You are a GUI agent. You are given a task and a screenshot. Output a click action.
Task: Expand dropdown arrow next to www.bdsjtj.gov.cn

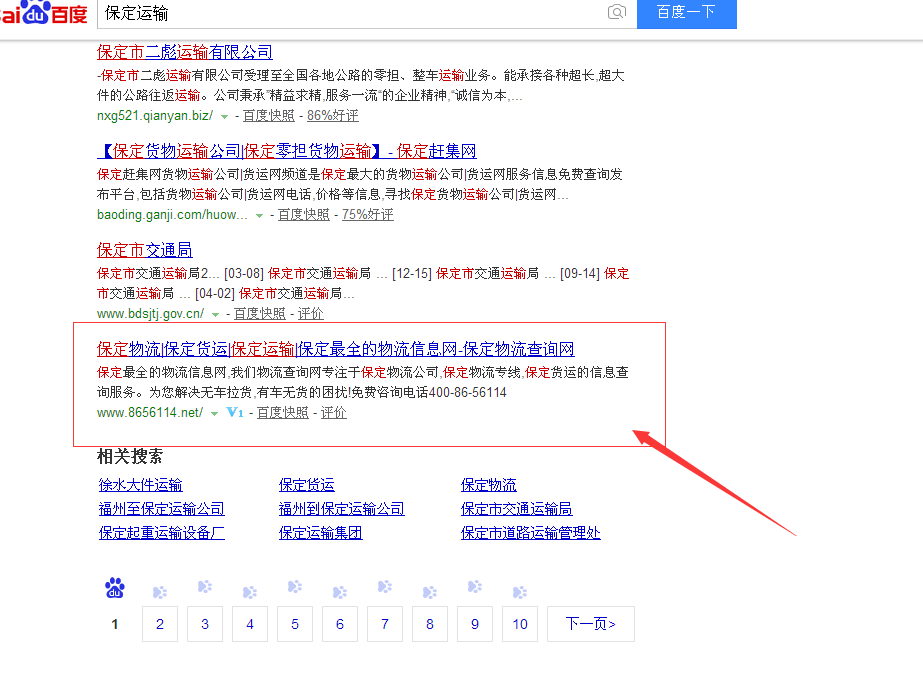pyautogui.click(x=215, y=314)
